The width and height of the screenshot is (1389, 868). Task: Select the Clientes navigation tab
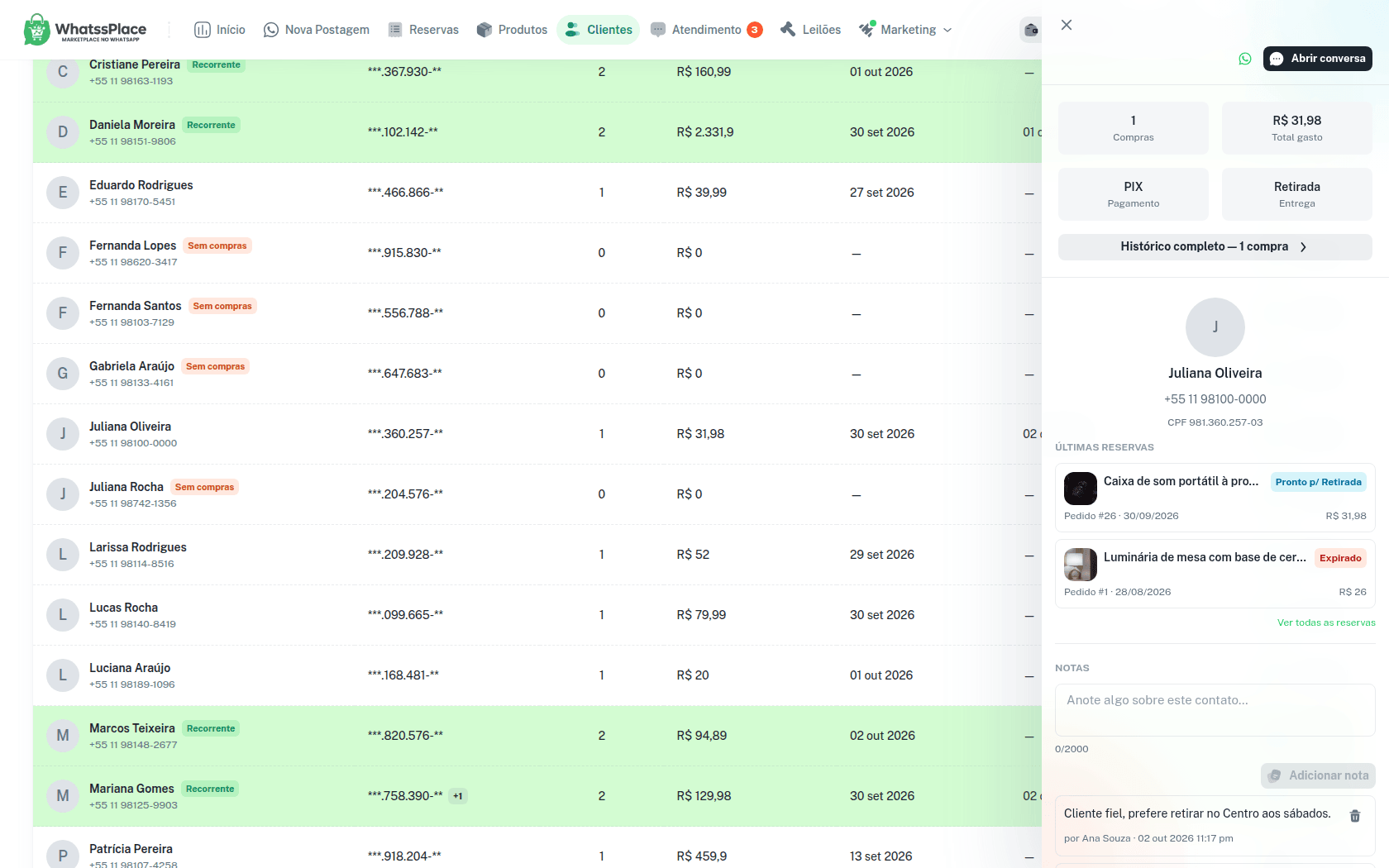coord(599,30)
